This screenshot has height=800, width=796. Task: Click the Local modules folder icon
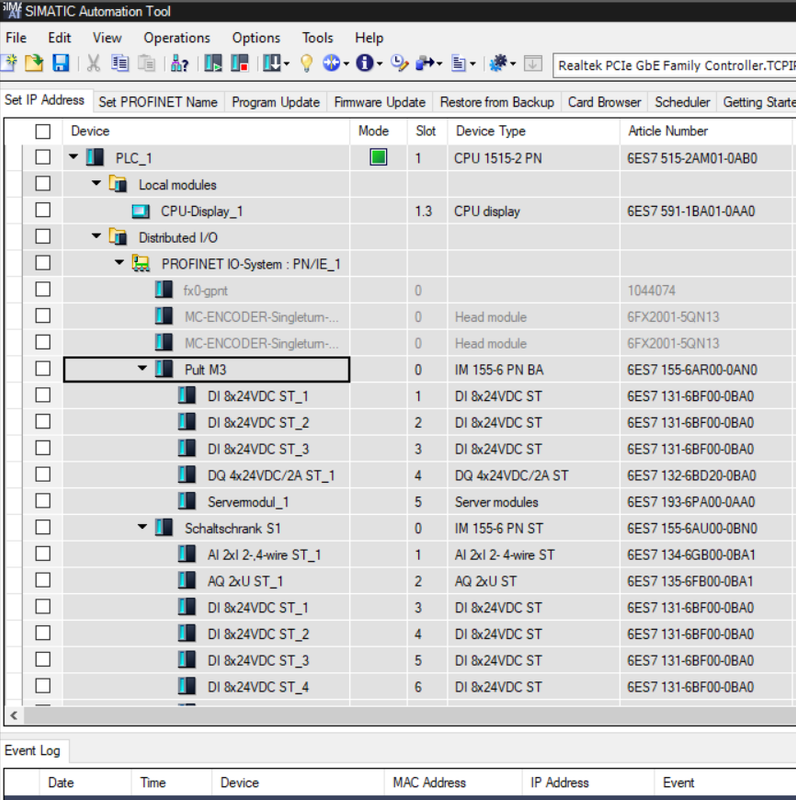tap(118, 184)
